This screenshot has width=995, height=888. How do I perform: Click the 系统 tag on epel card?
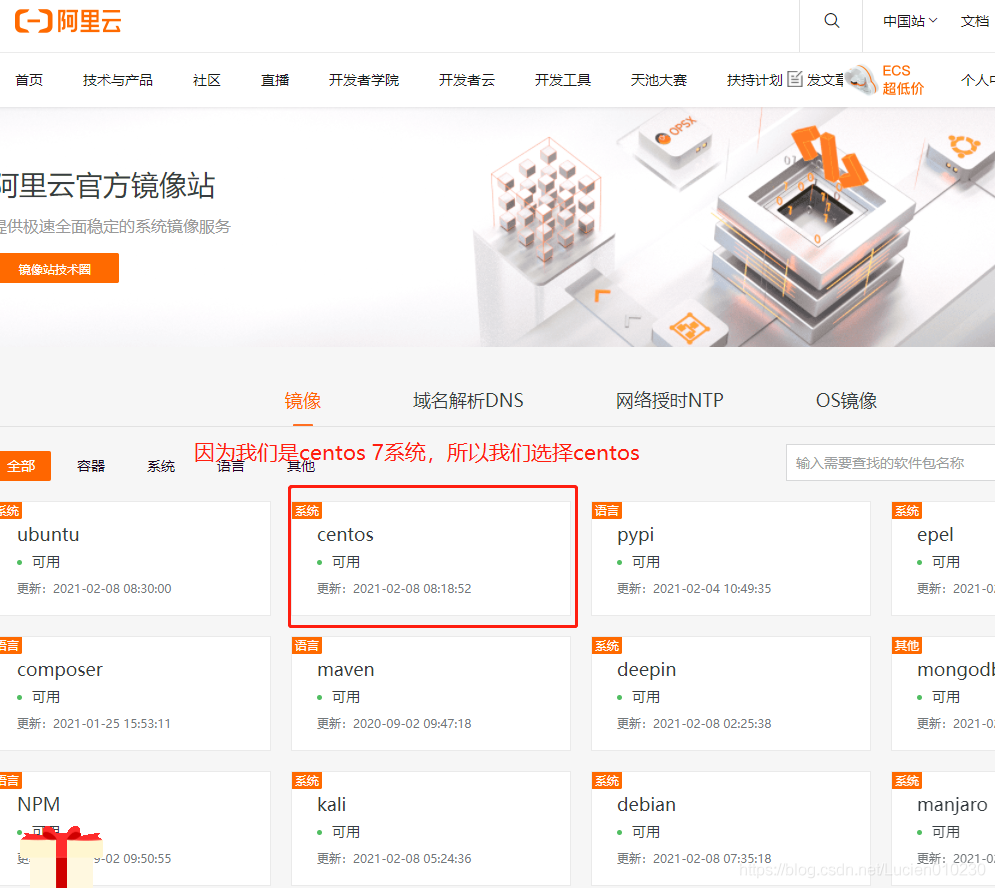[x=907, y=510]
